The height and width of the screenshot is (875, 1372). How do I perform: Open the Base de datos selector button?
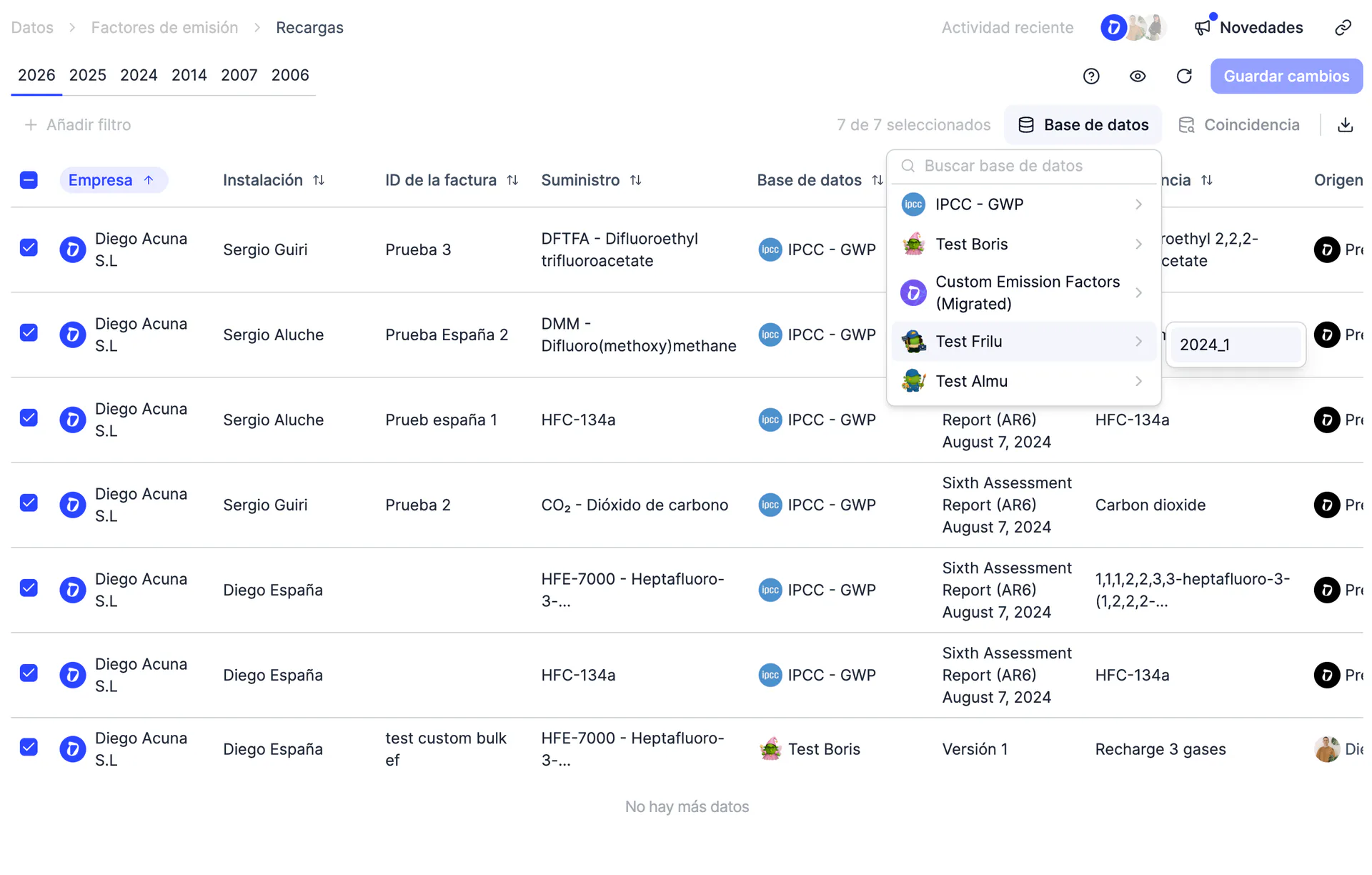coord(1083,125)
